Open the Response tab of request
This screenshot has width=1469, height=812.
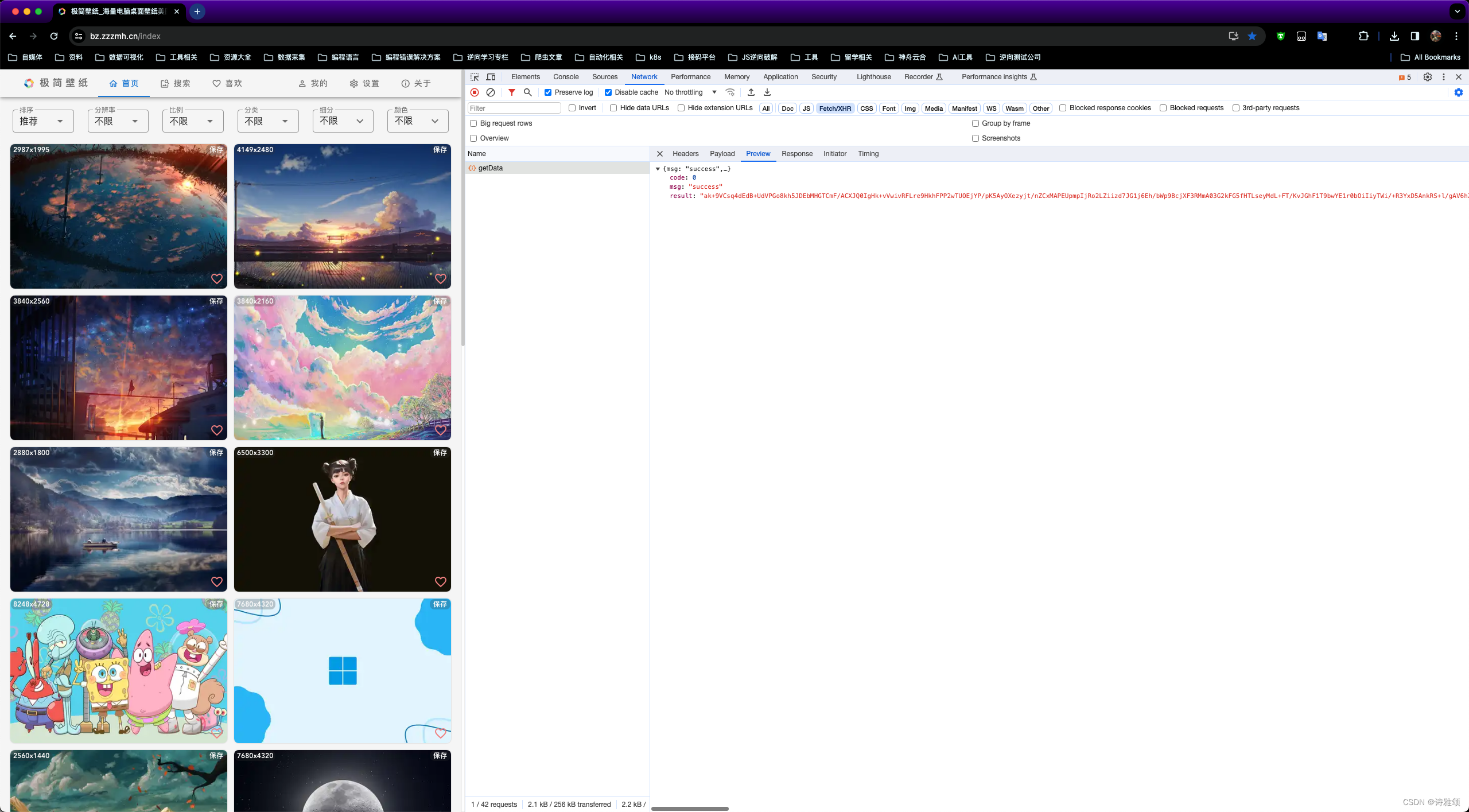[797, 154]
